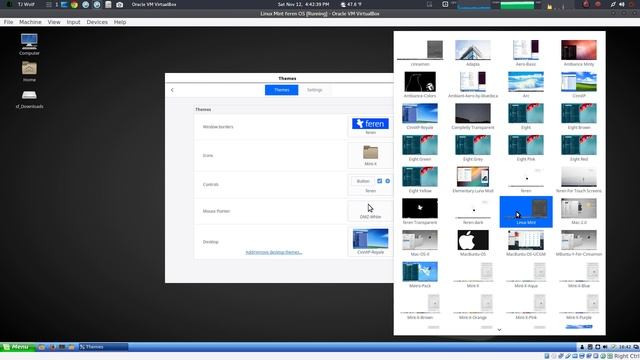Show more themes with the down chevron
Image resolution: width=640 pixels, height=360 pixels.
click(x=499, y=330)
